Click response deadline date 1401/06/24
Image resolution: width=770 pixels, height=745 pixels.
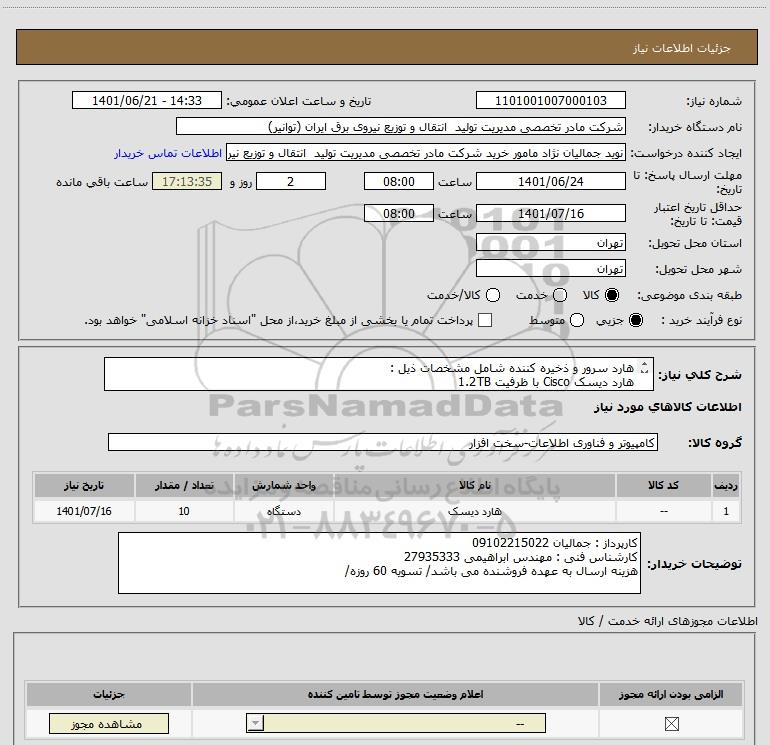click(550, 181)
